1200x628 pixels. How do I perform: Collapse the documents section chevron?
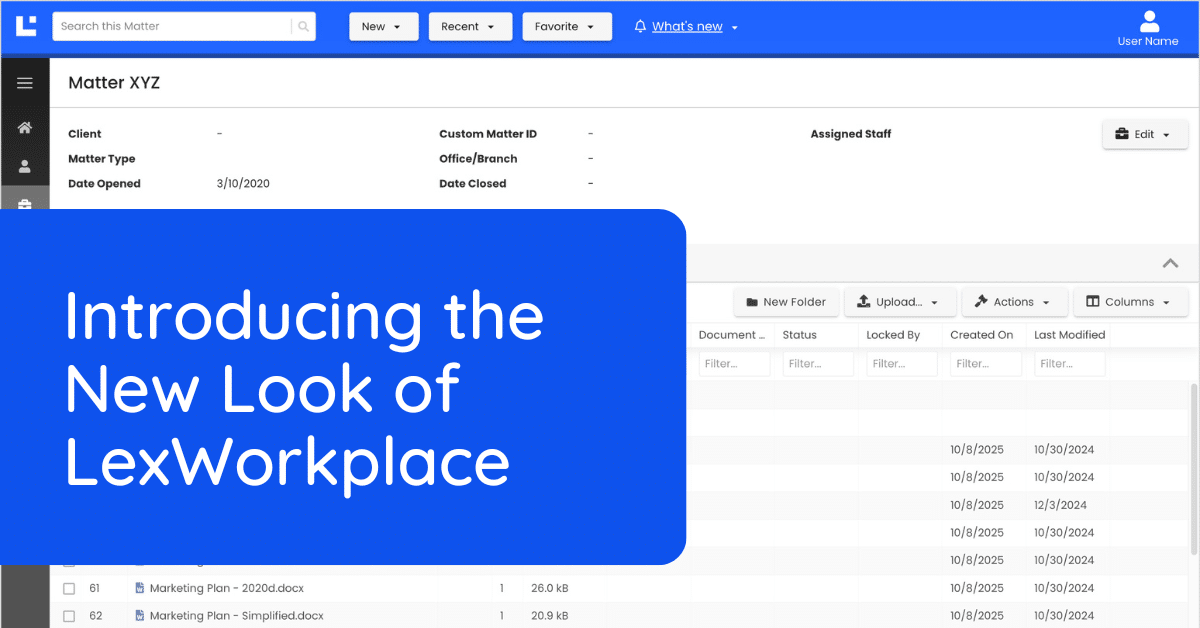[x=1169, y=264]
